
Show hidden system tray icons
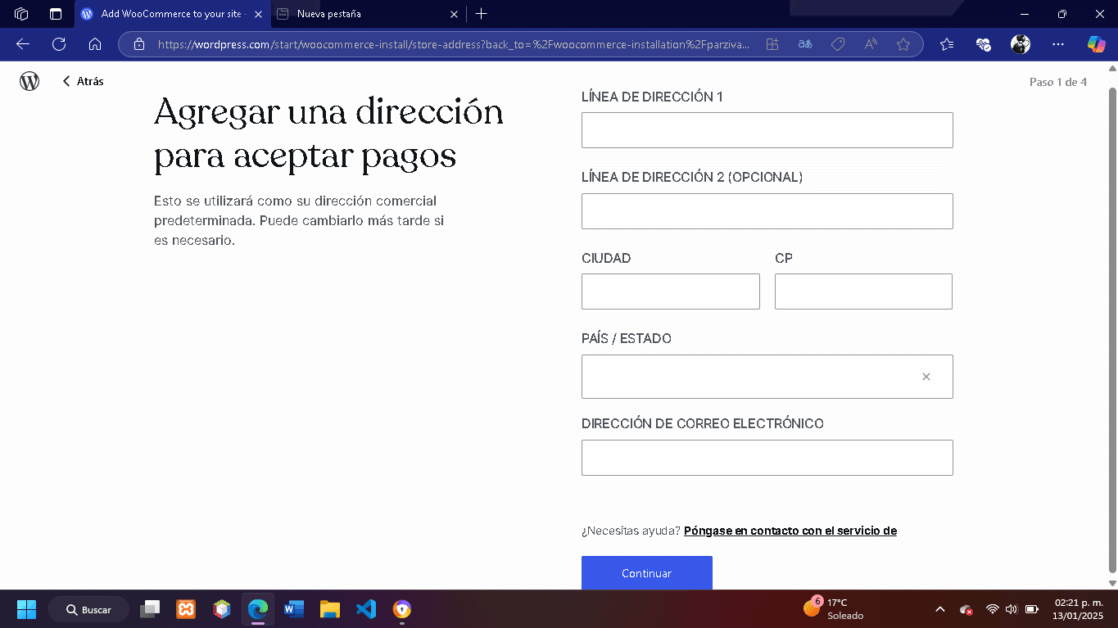coord(940,609)
